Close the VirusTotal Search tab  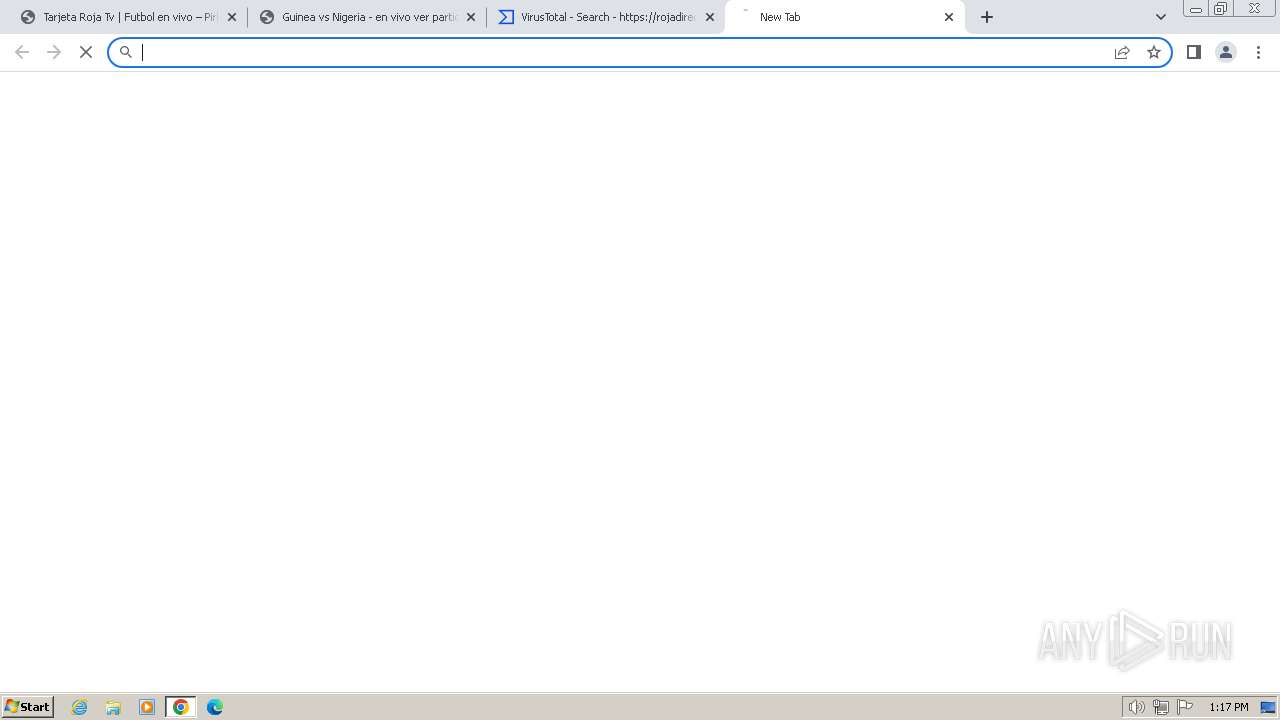[x=710, y=17]
